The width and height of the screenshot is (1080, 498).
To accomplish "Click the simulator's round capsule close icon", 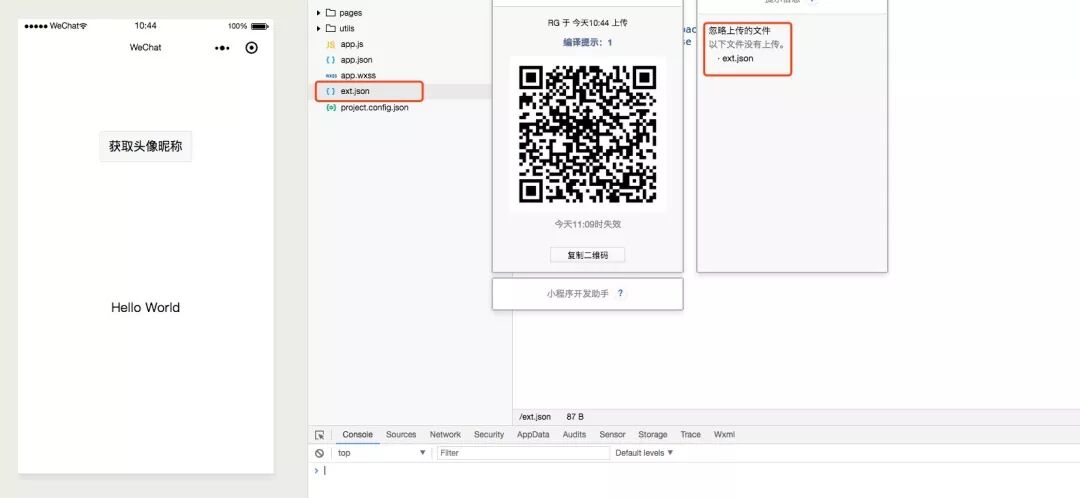I will tap(251, 48).
